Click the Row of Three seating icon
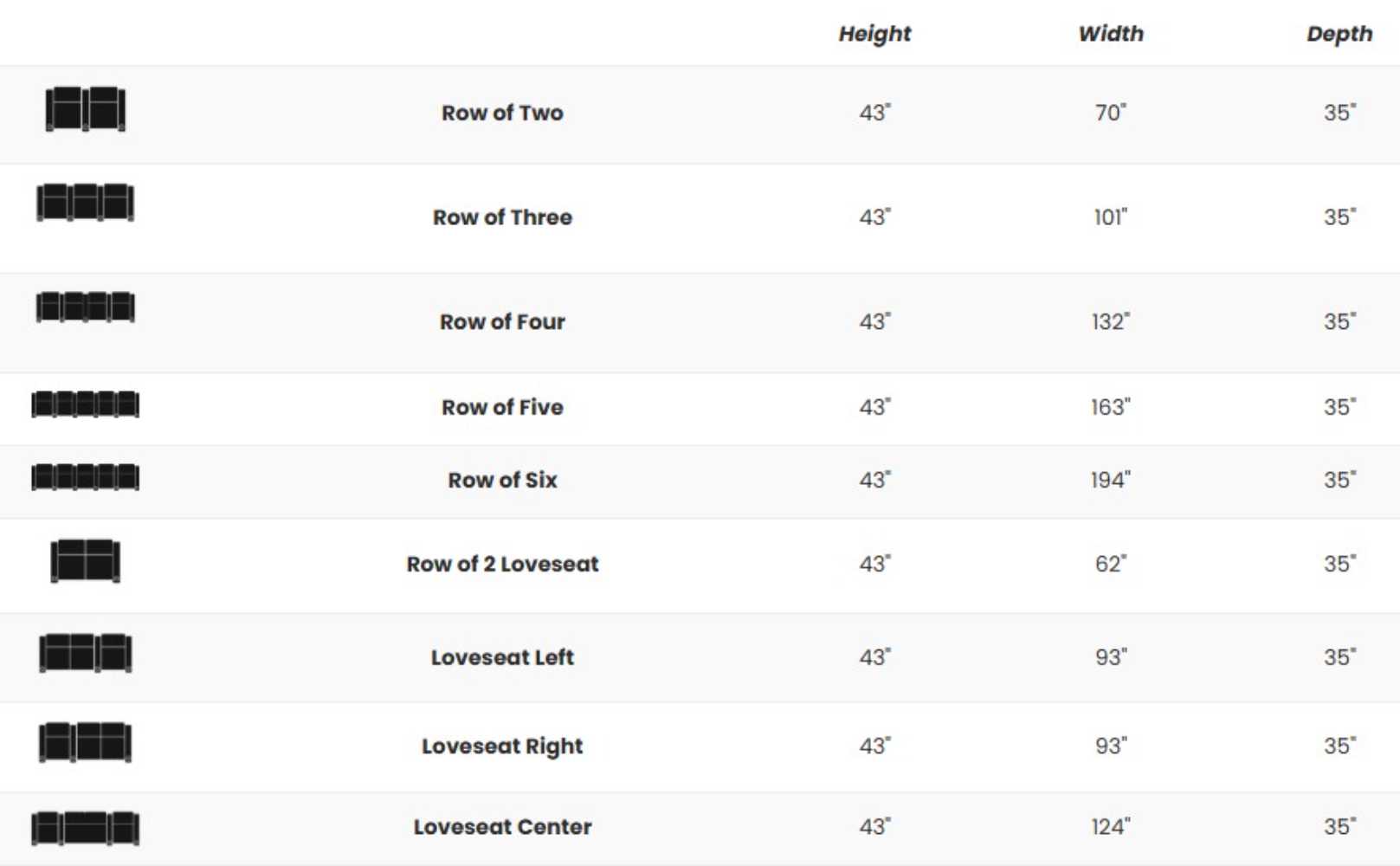 85,203
